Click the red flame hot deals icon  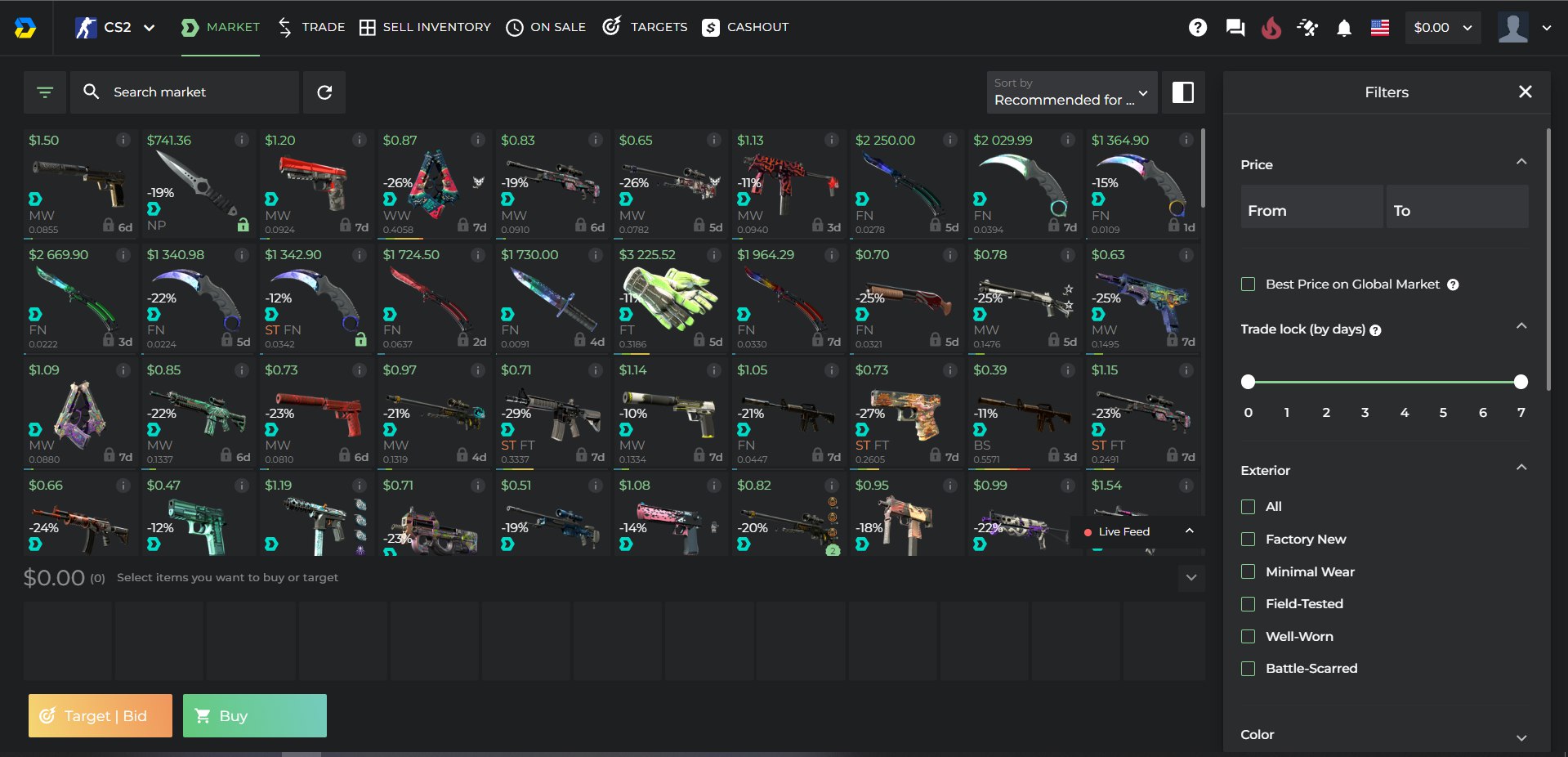tap(1271, 28)
